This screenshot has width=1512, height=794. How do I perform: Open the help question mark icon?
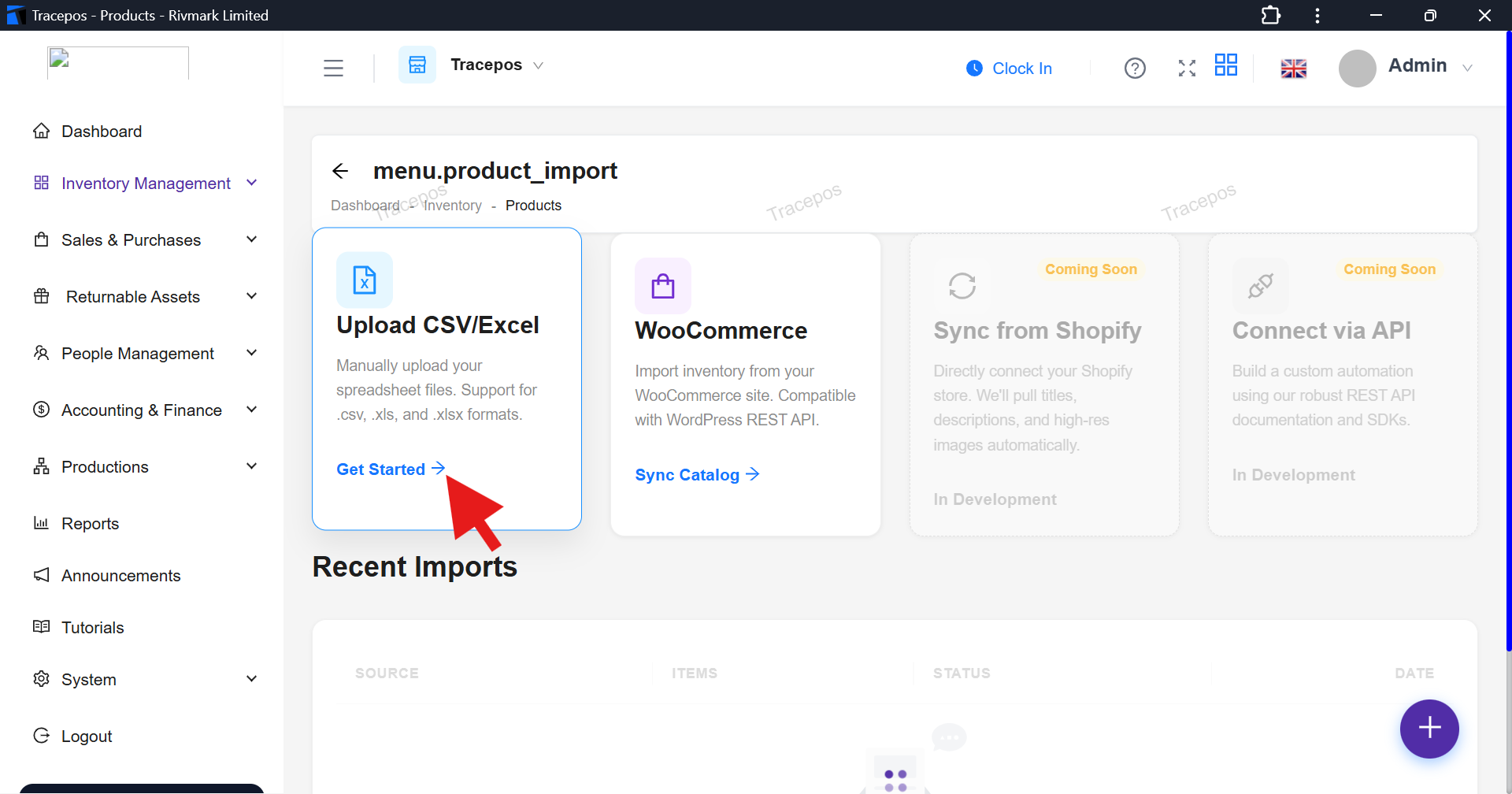click(x=1135, y=69)
